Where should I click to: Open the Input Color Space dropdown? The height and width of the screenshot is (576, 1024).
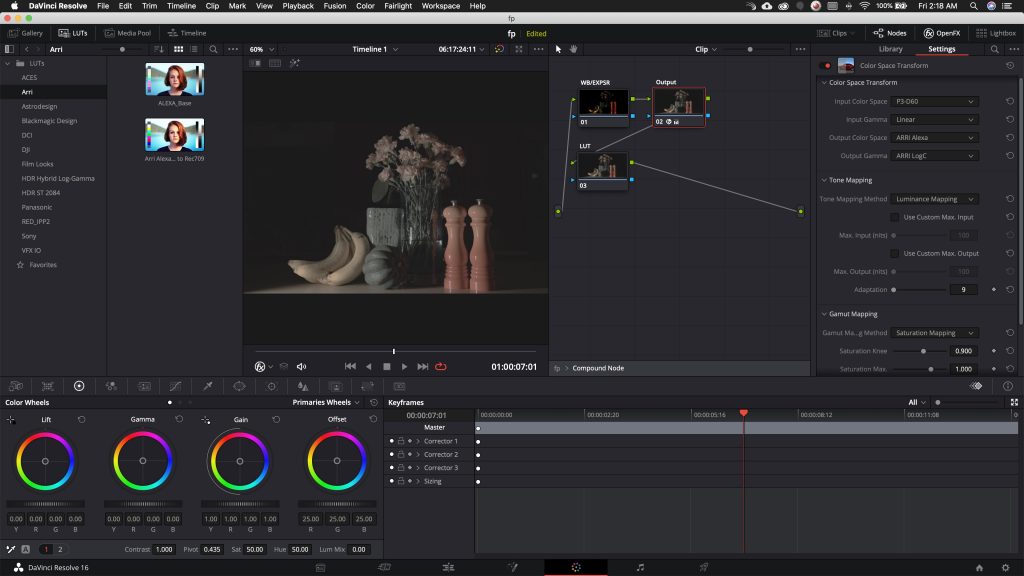coord(935,101)
